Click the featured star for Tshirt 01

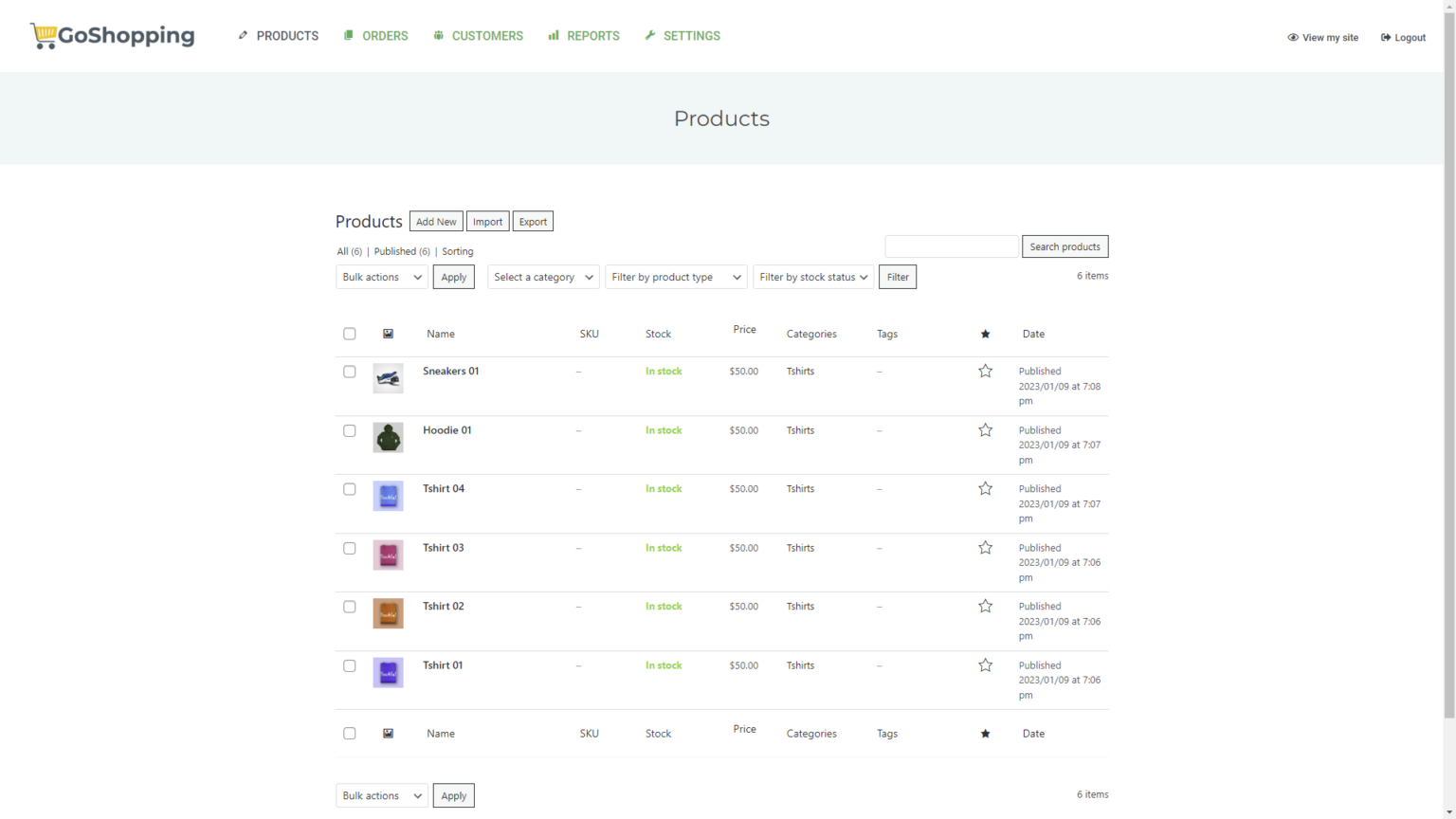click(x=985, y=665)
